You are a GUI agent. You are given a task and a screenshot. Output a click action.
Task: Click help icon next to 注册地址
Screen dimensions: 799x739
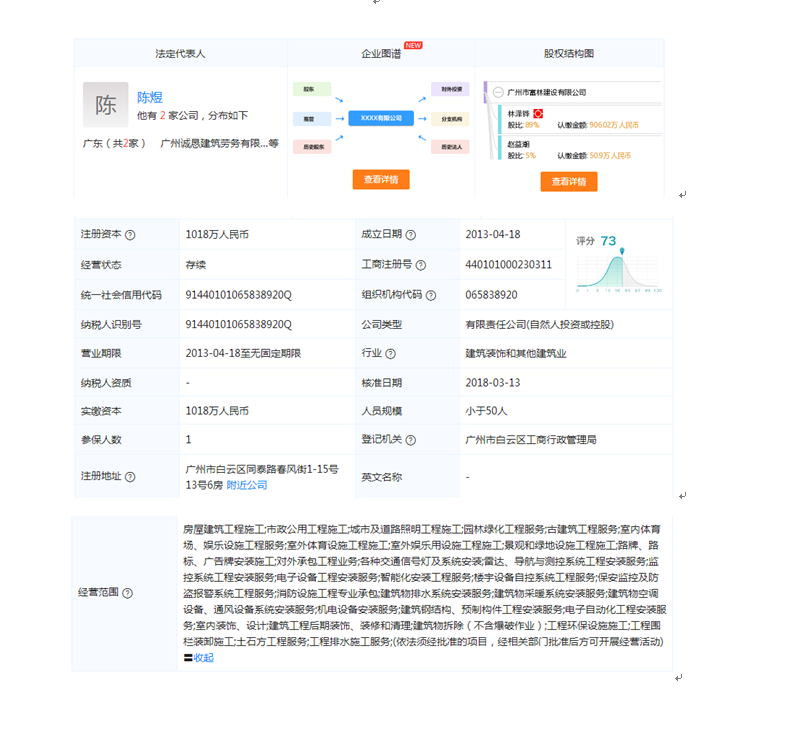[x=130, y=477]
